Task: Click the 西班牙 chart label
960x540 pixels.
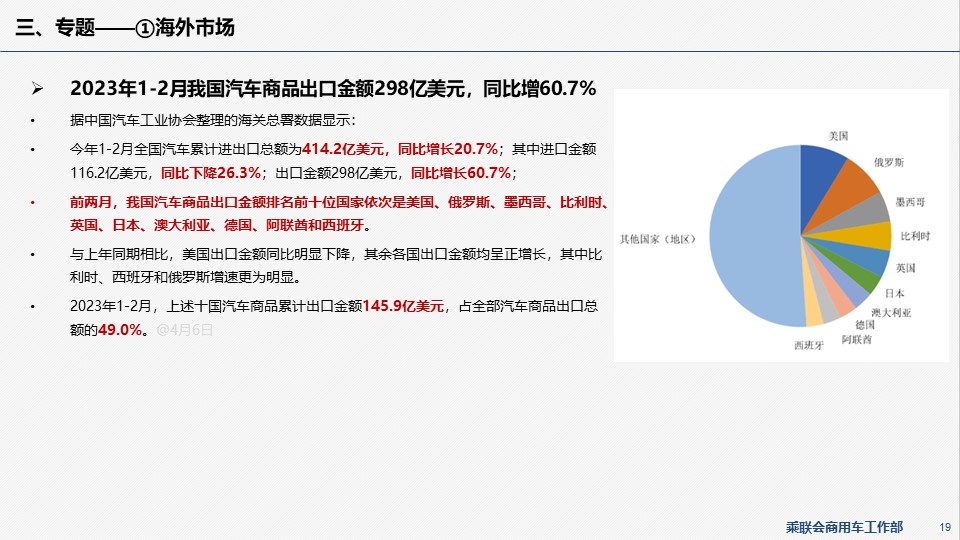Action: (x=808, y=345)
